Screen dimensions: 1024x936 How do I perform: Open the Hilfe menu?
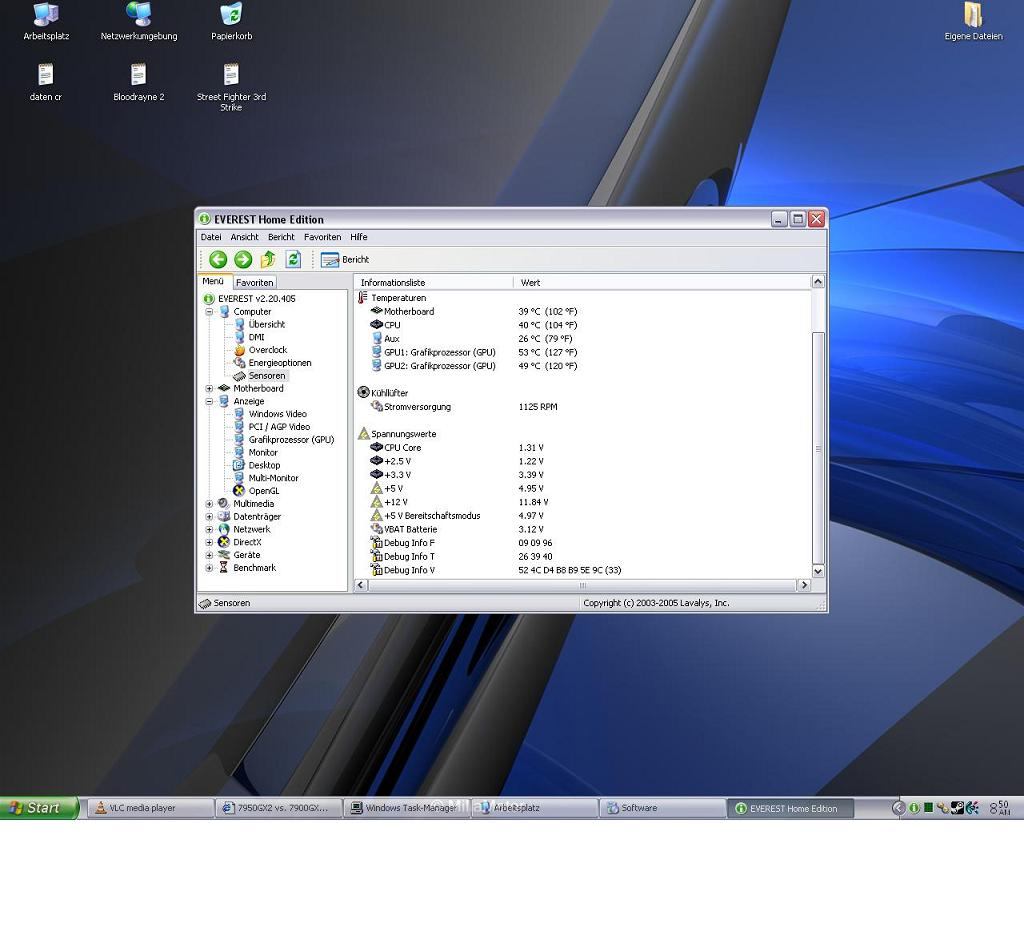point(359,237)
